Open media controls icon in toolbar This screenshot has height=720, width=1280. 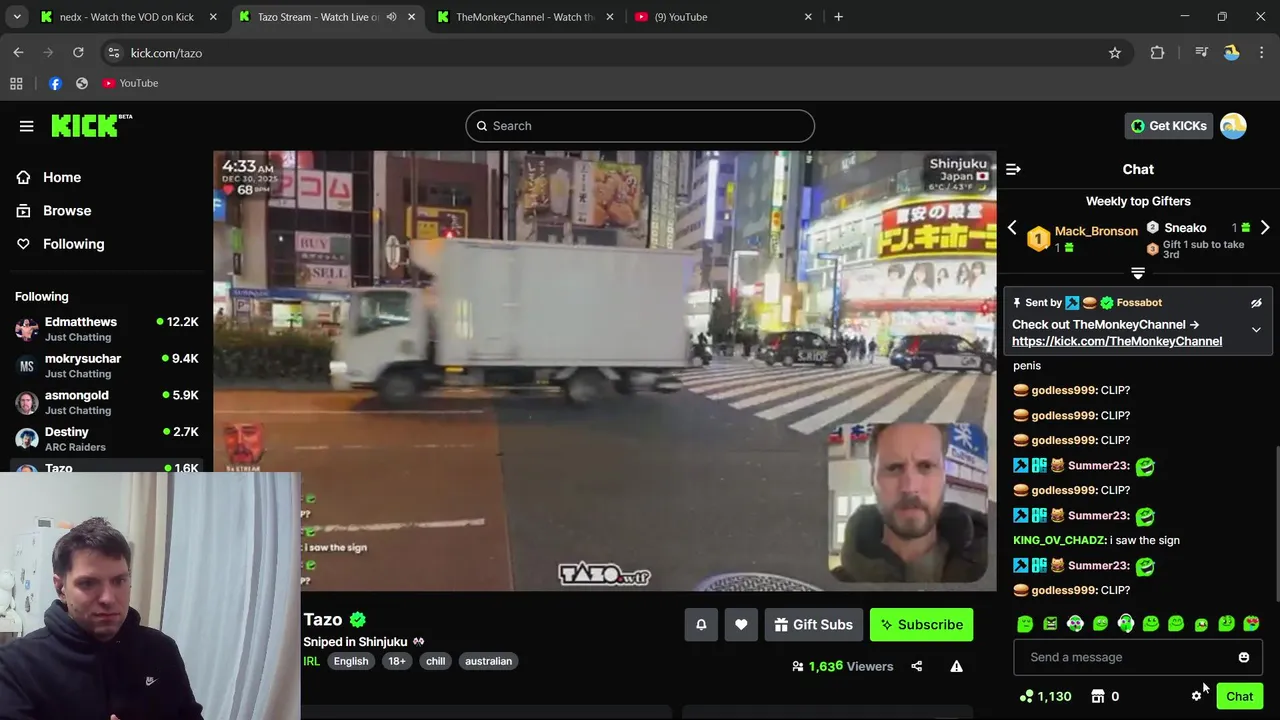click(x=1201, y=53)
